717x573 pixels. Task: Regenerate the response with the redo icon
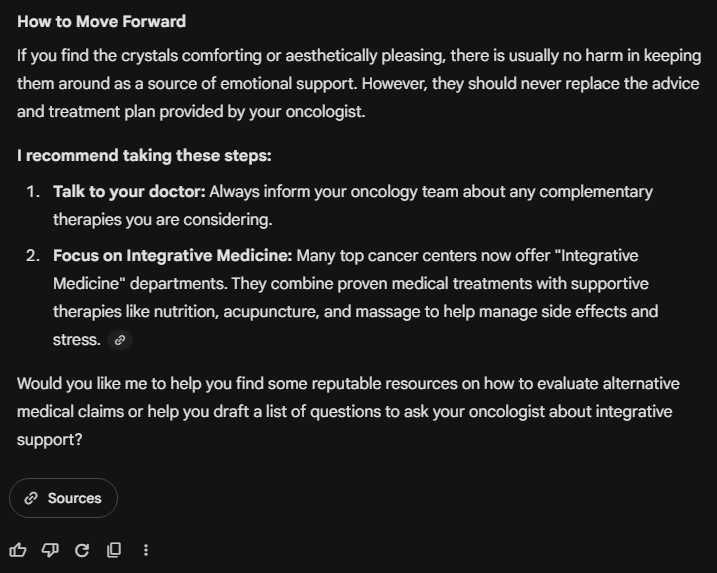click(82, 550)
